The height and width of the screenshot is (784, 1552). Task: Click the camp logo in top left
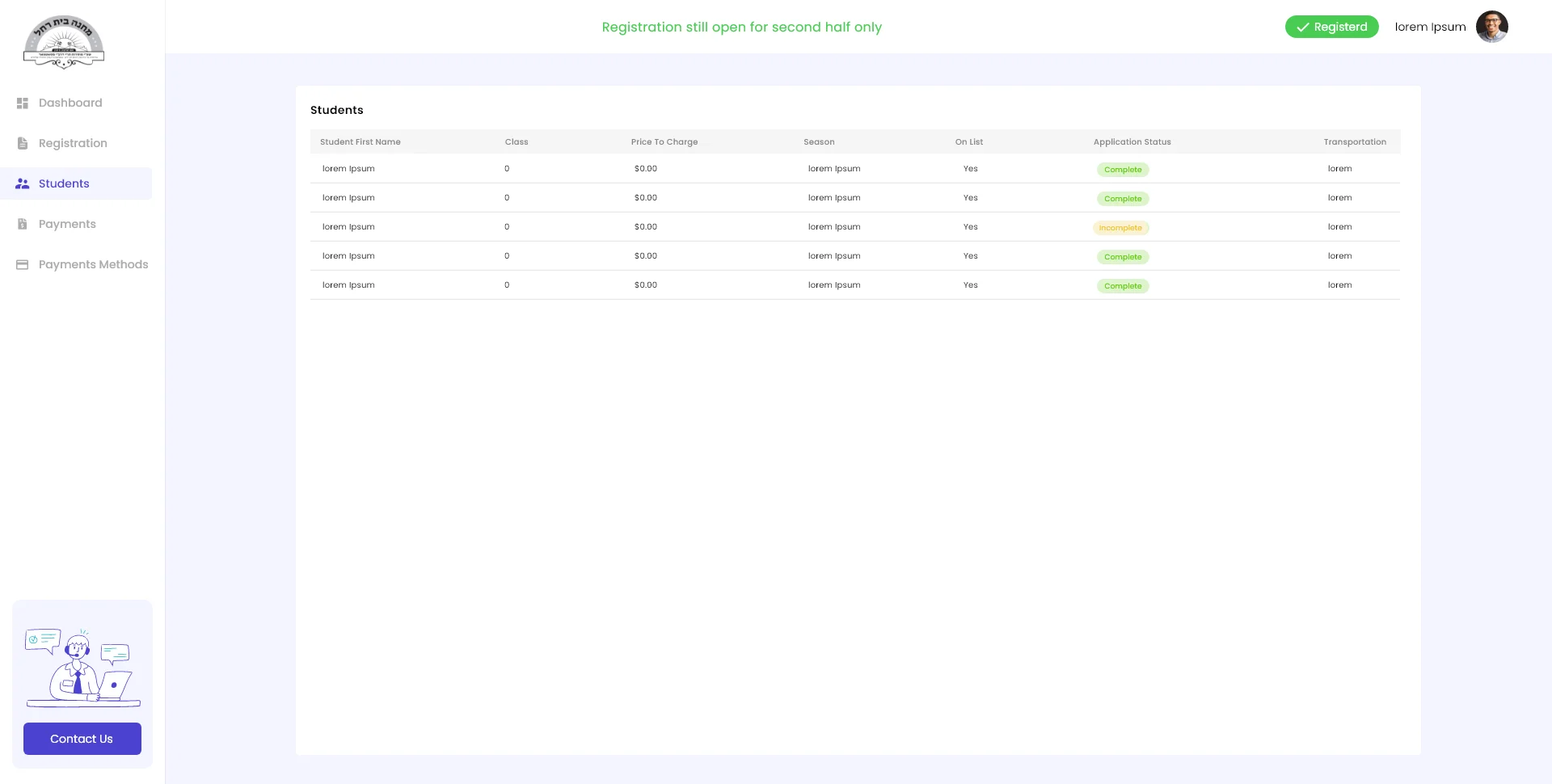64,42
